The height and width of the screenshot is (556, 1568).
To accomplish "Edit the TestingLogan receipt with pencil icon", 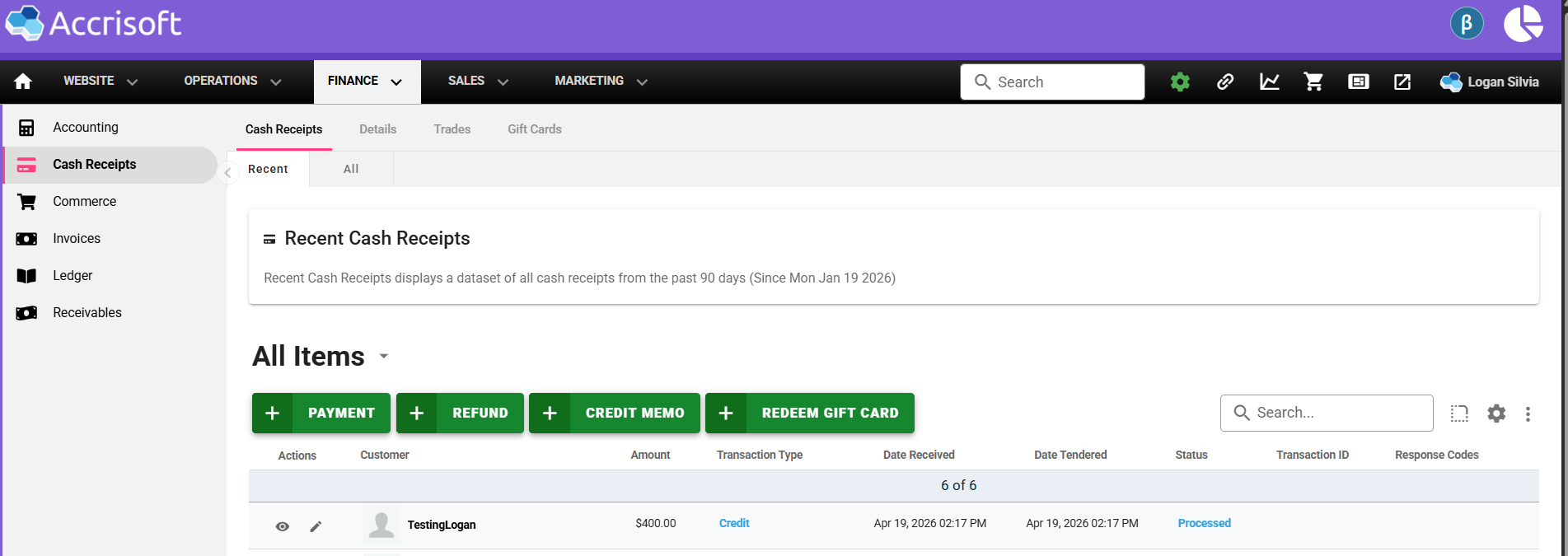I will tap(316, 526).
